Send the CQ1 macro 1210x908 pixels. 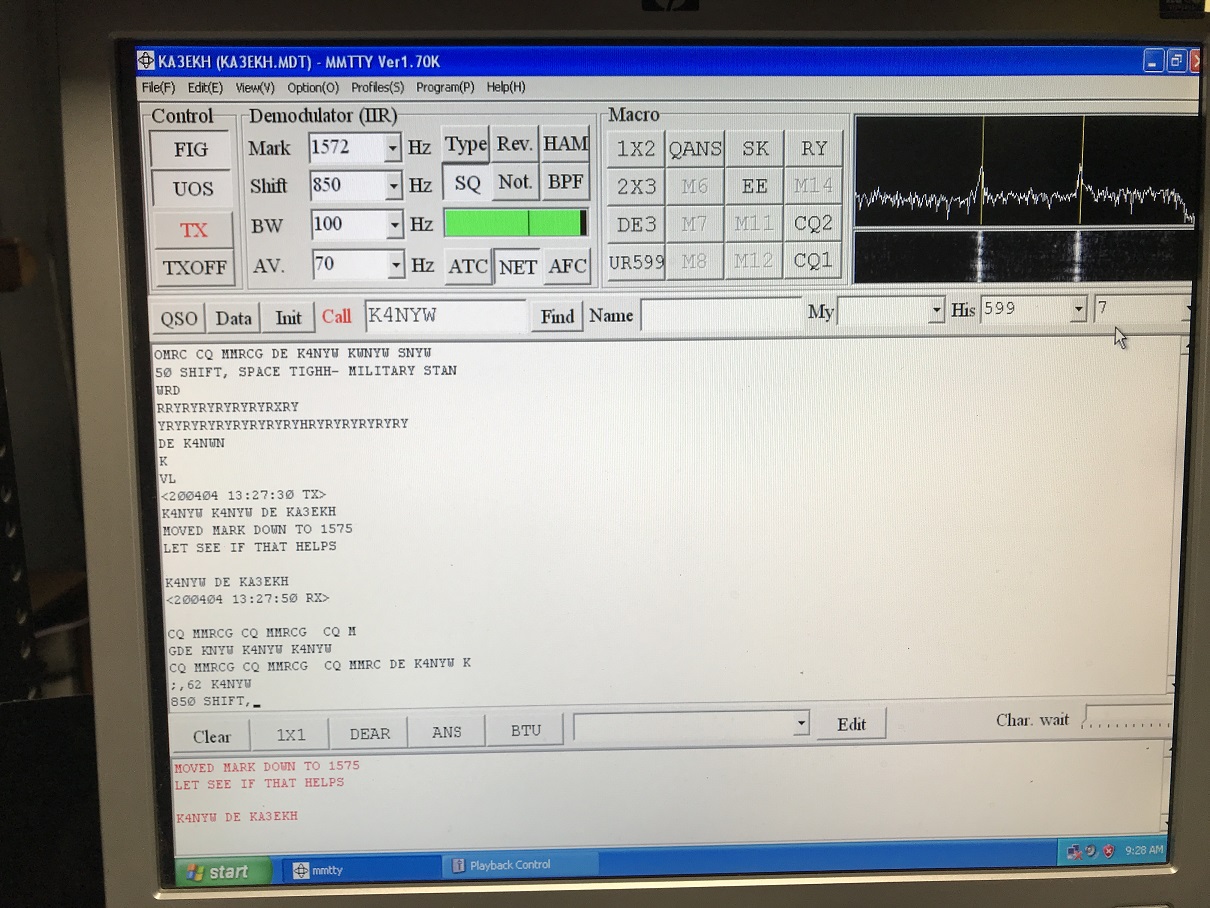coord(814,261)
